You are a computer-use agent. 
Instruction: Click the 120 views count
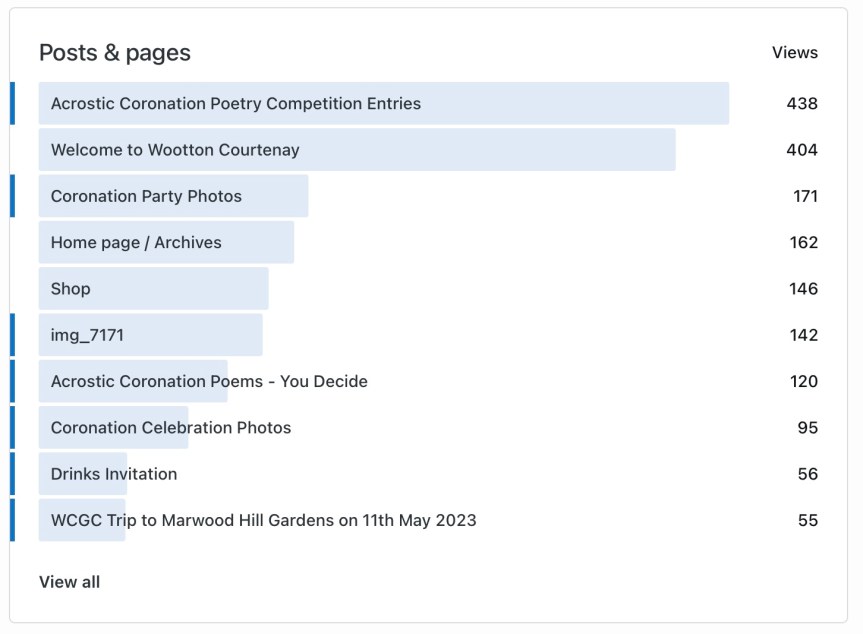coord(803,381)
